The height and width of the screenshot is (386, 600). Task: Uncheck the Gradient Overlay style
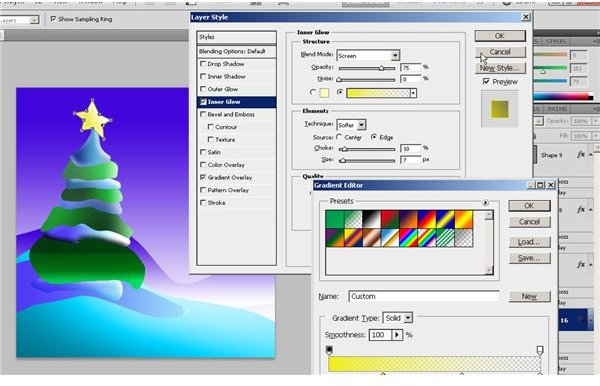click(x=203, y=177)
